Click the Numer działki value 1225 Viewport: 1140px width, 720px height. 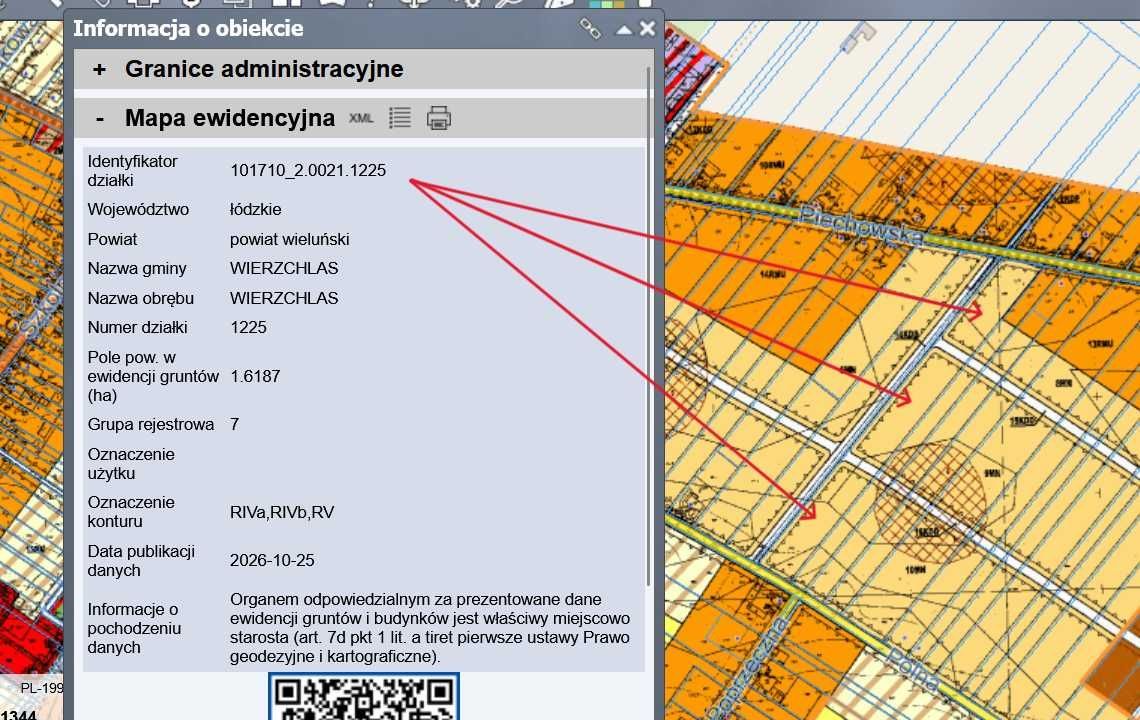(x=249, y=327)
